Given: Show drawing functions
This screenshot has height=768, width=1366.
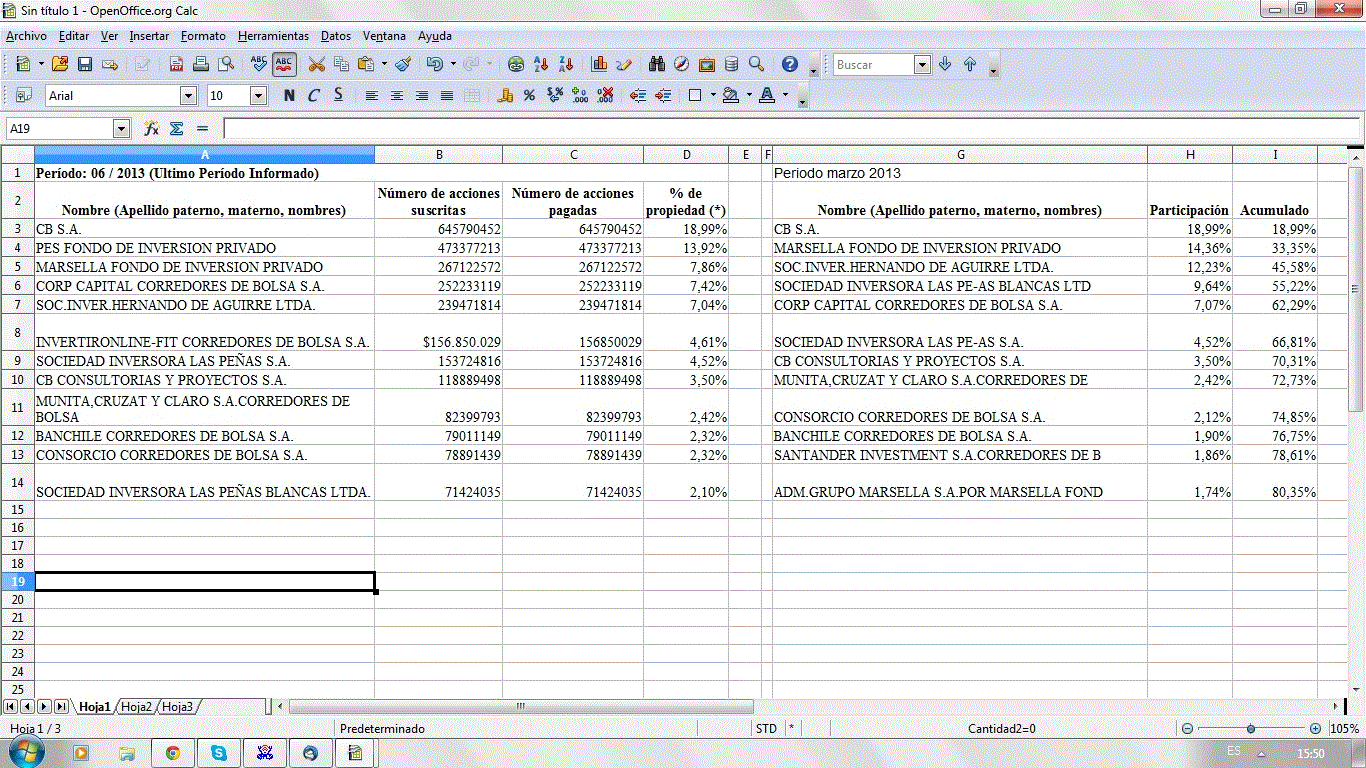Looking at the screenshot, I should pyautogui.click(x=624, y=64).
